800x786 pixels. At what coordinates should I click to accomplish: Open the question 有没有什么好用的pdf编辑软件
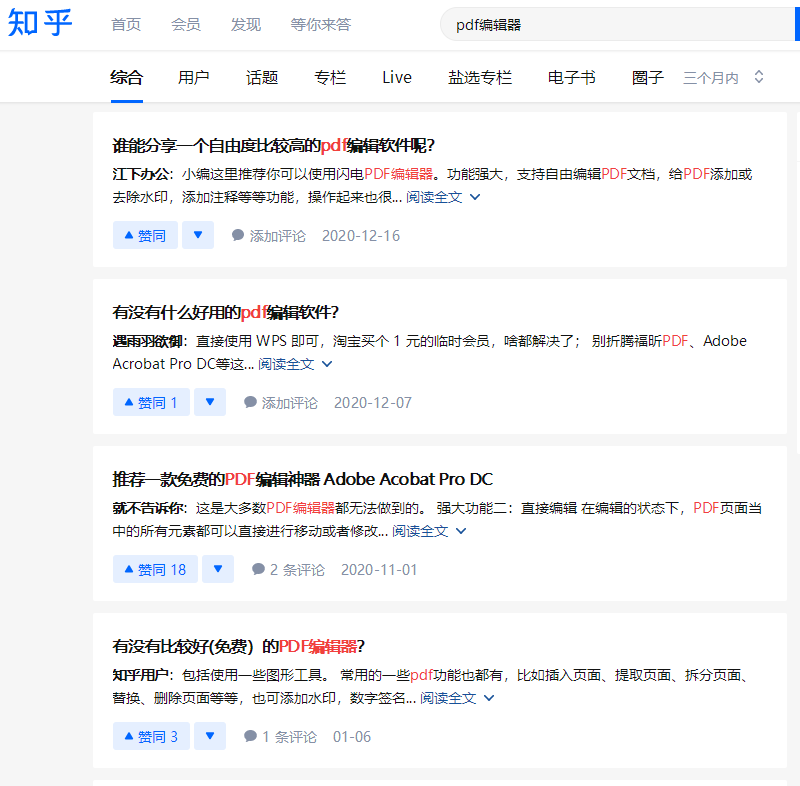[x=224, y=312]
